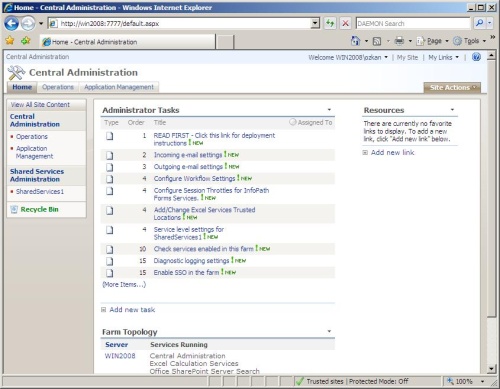Image resolution: width=500 pixels, height=389 pixels.
Task: Click plus icon beside Add new link
Action: tap(365, 153)
